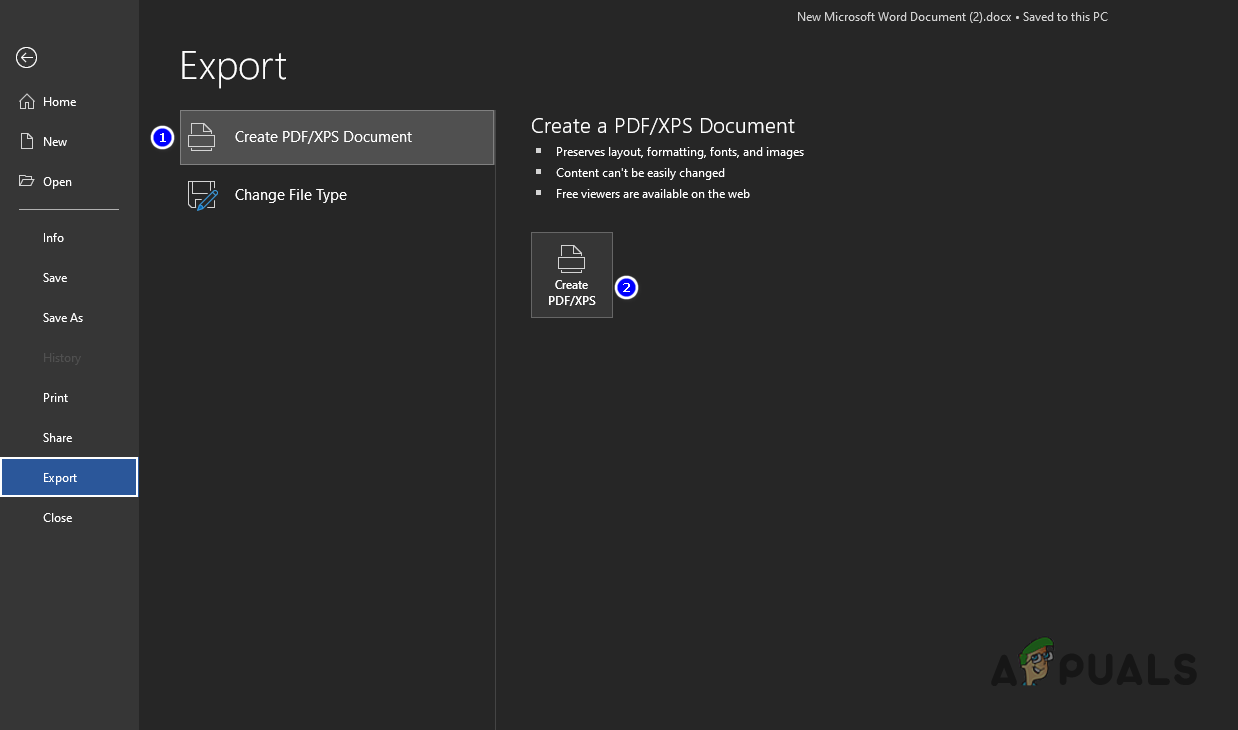
Task: Click the text 'Preserves layout, formatting, fonts, and images'
Action: pos(680,152)
